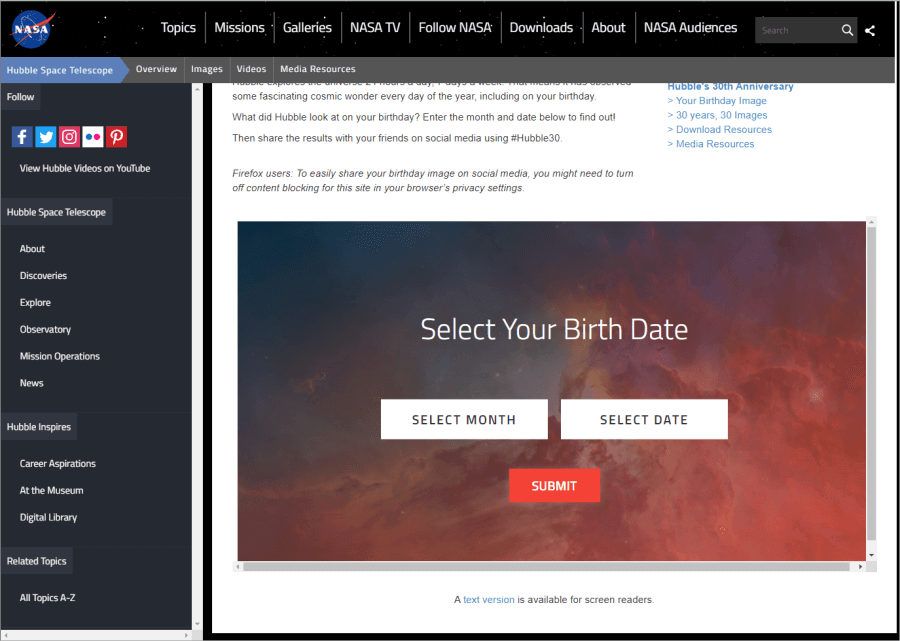
Task: Open the Instagram icon in Follow section
Action: 69,137
